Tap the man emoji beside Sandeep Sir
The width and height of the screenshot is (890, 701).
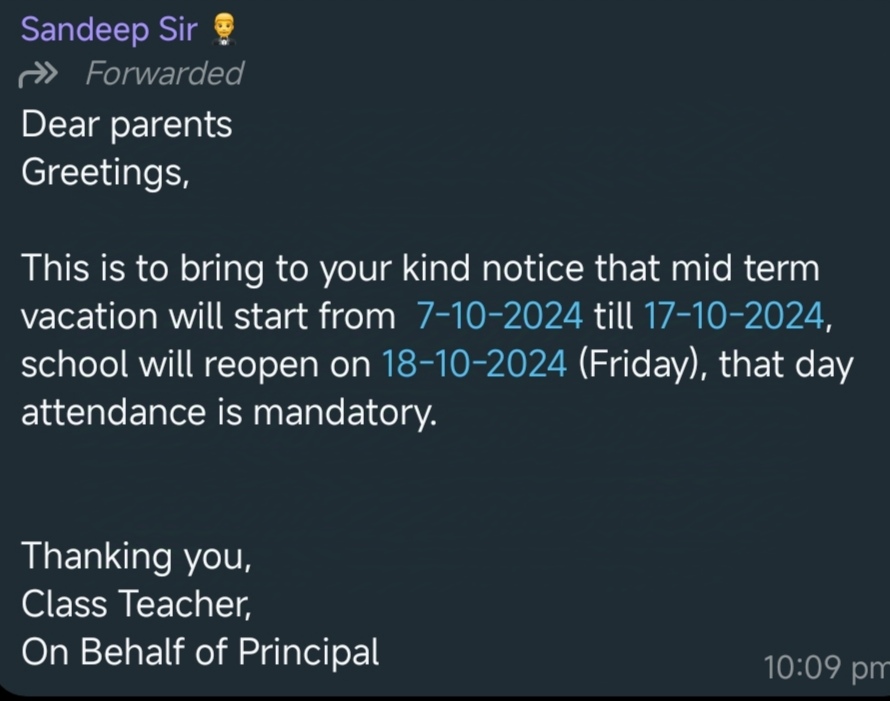tap(223, 30)
